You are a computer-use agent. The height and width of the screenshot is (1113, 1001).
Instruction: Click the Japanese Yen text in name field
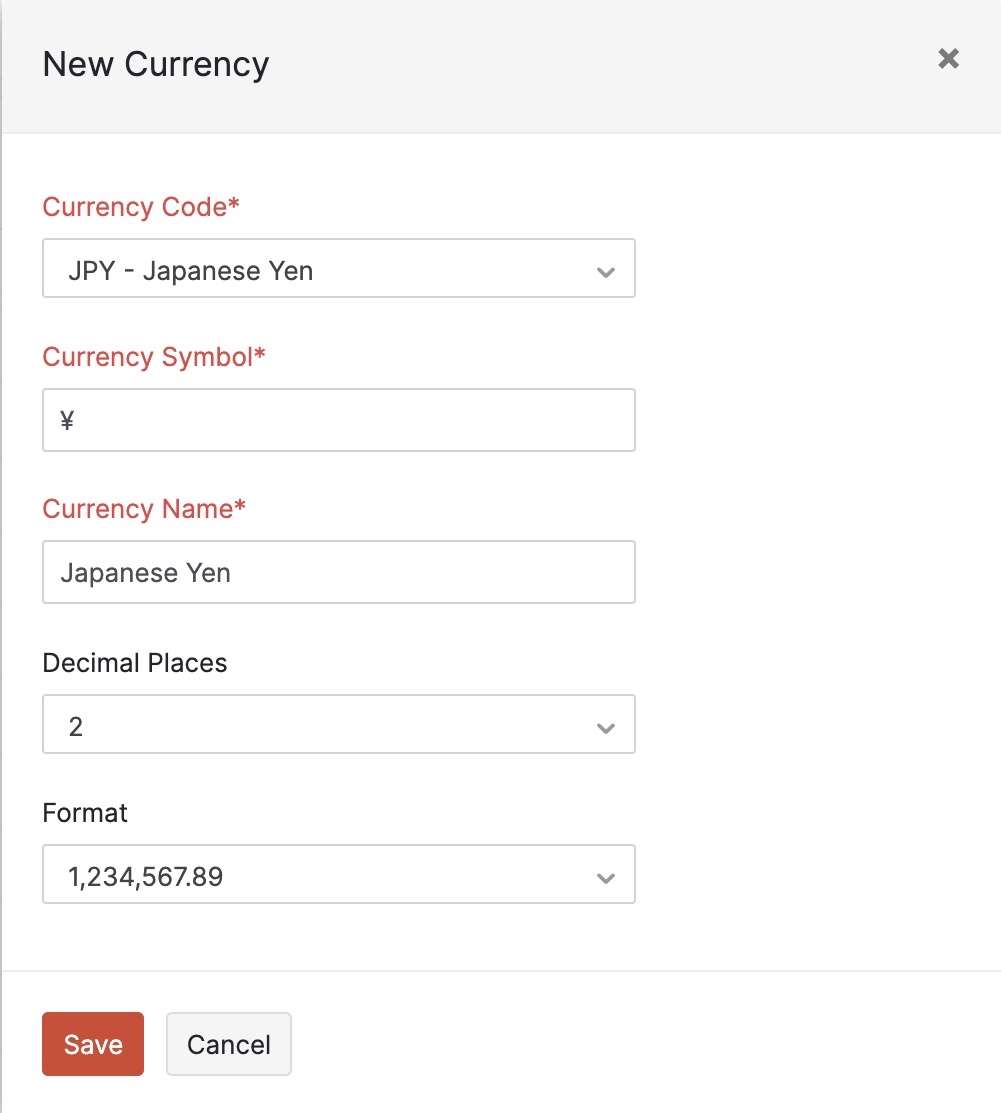coord(145,572)
